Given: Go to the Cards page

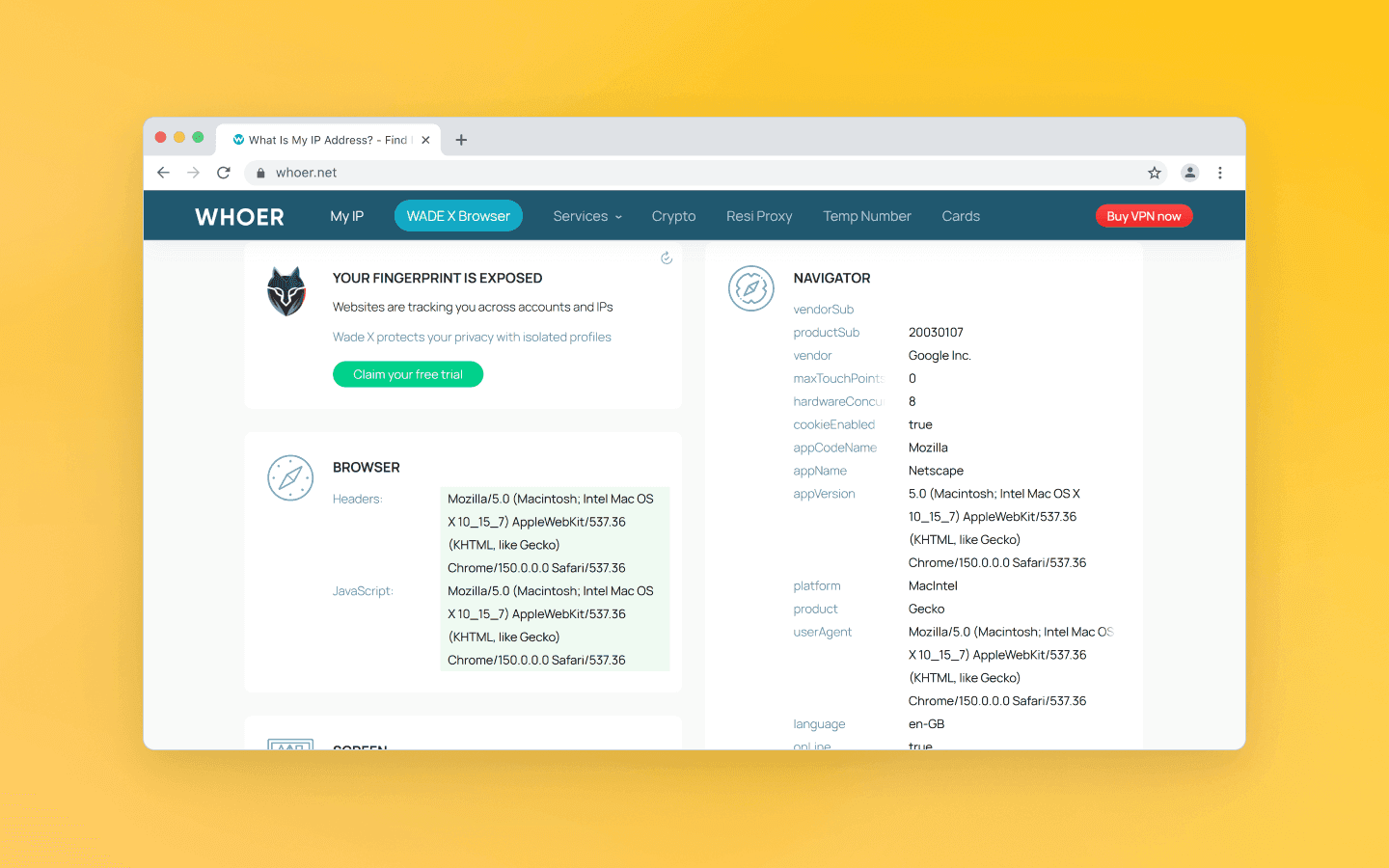Looking at the screenshot, I should point(961,216).
